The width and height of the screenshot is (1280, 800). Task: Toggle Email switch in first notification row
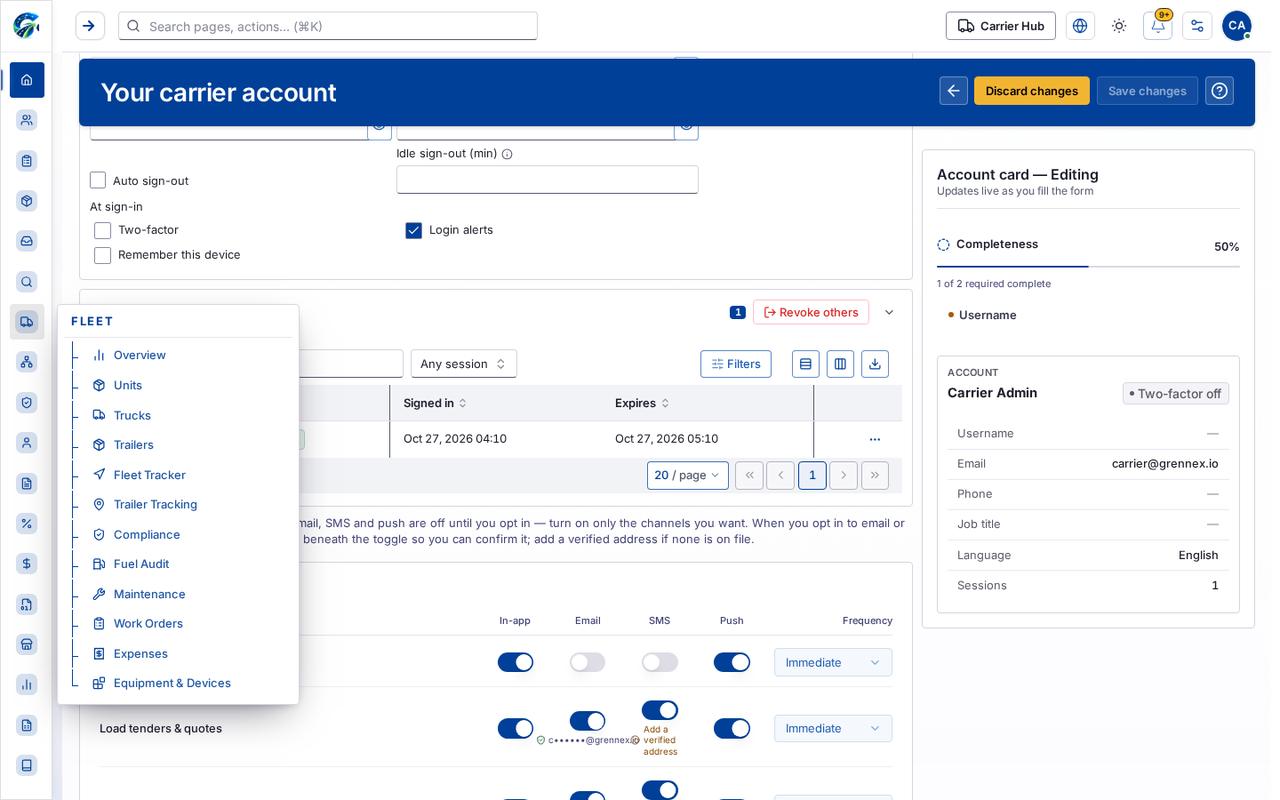pos(587,662)
